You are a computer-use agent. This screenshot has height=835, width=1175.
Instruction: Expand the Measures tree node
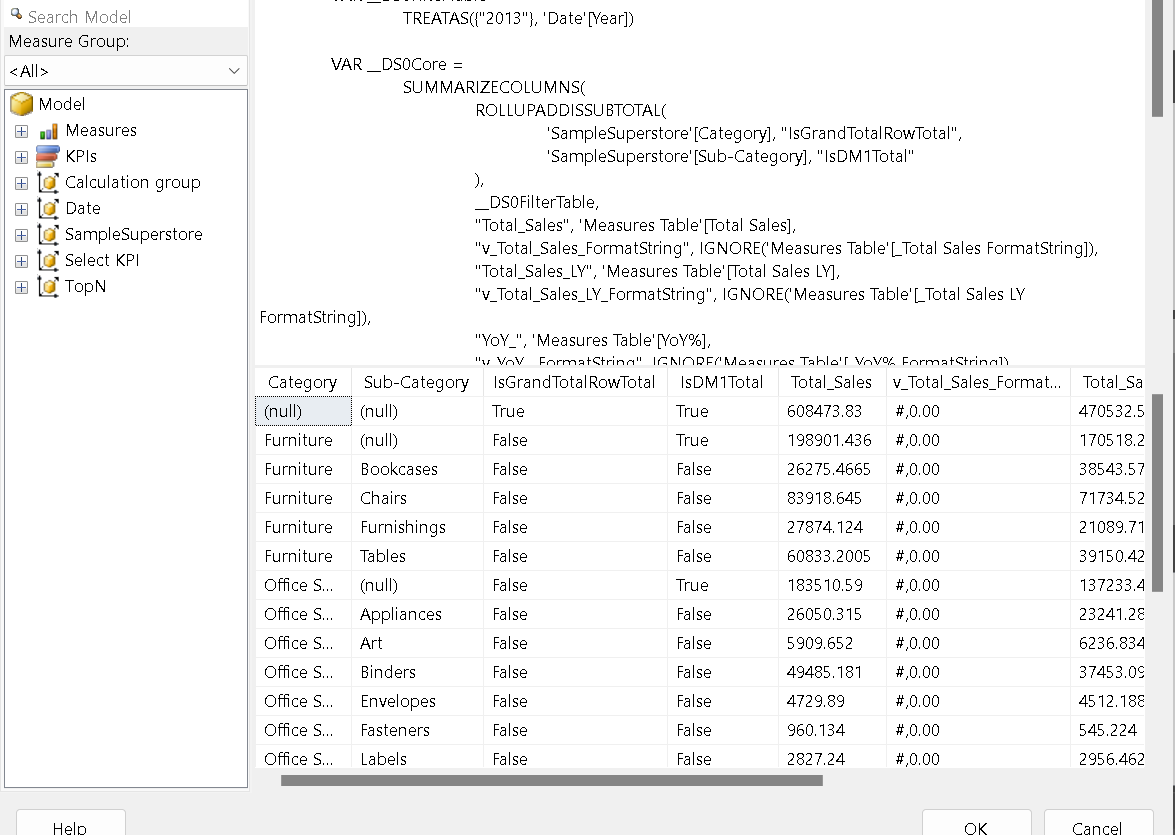pos(21,131)
